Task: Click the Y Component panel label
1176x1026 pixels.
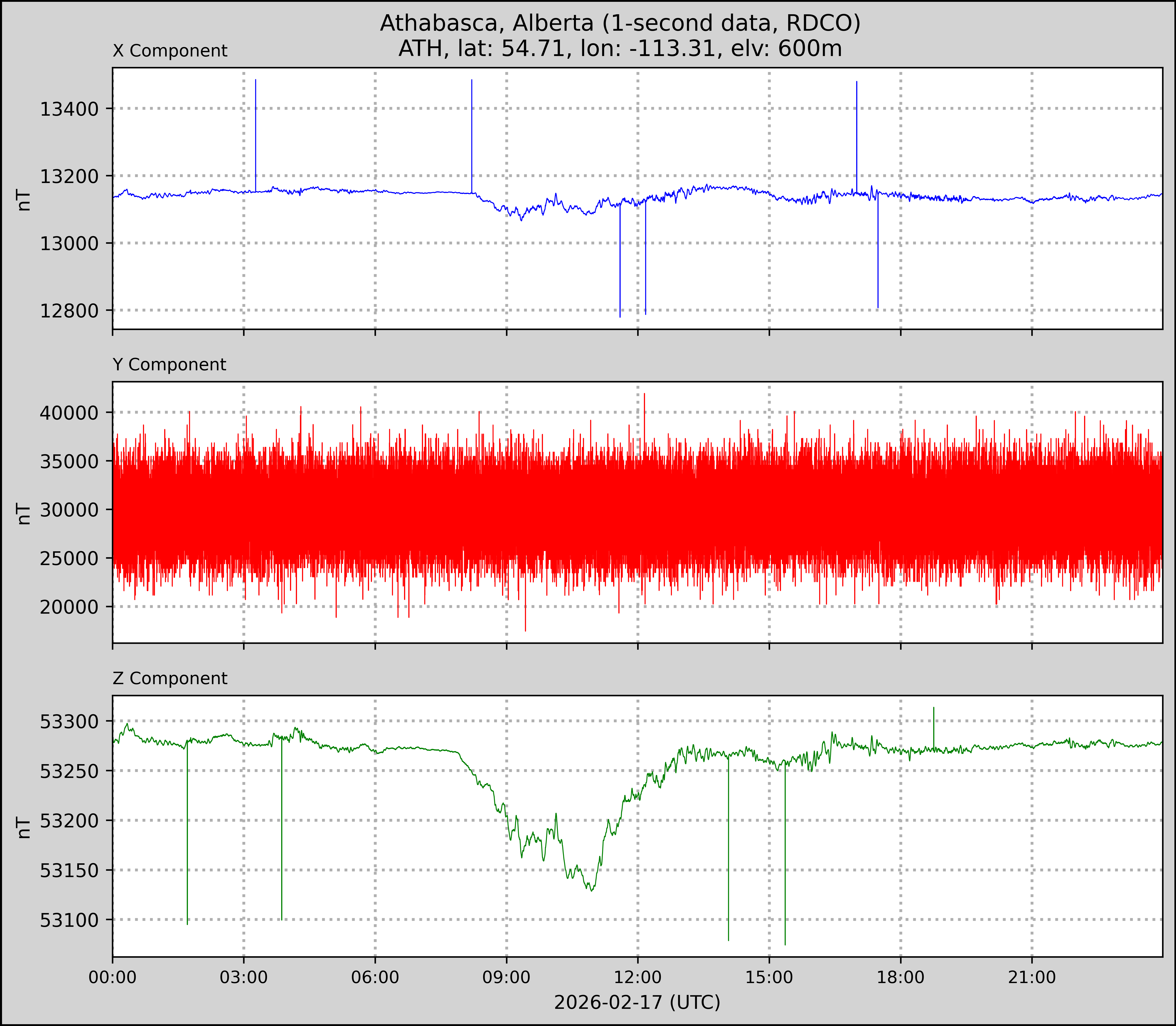Action: (x=169, y=365)
